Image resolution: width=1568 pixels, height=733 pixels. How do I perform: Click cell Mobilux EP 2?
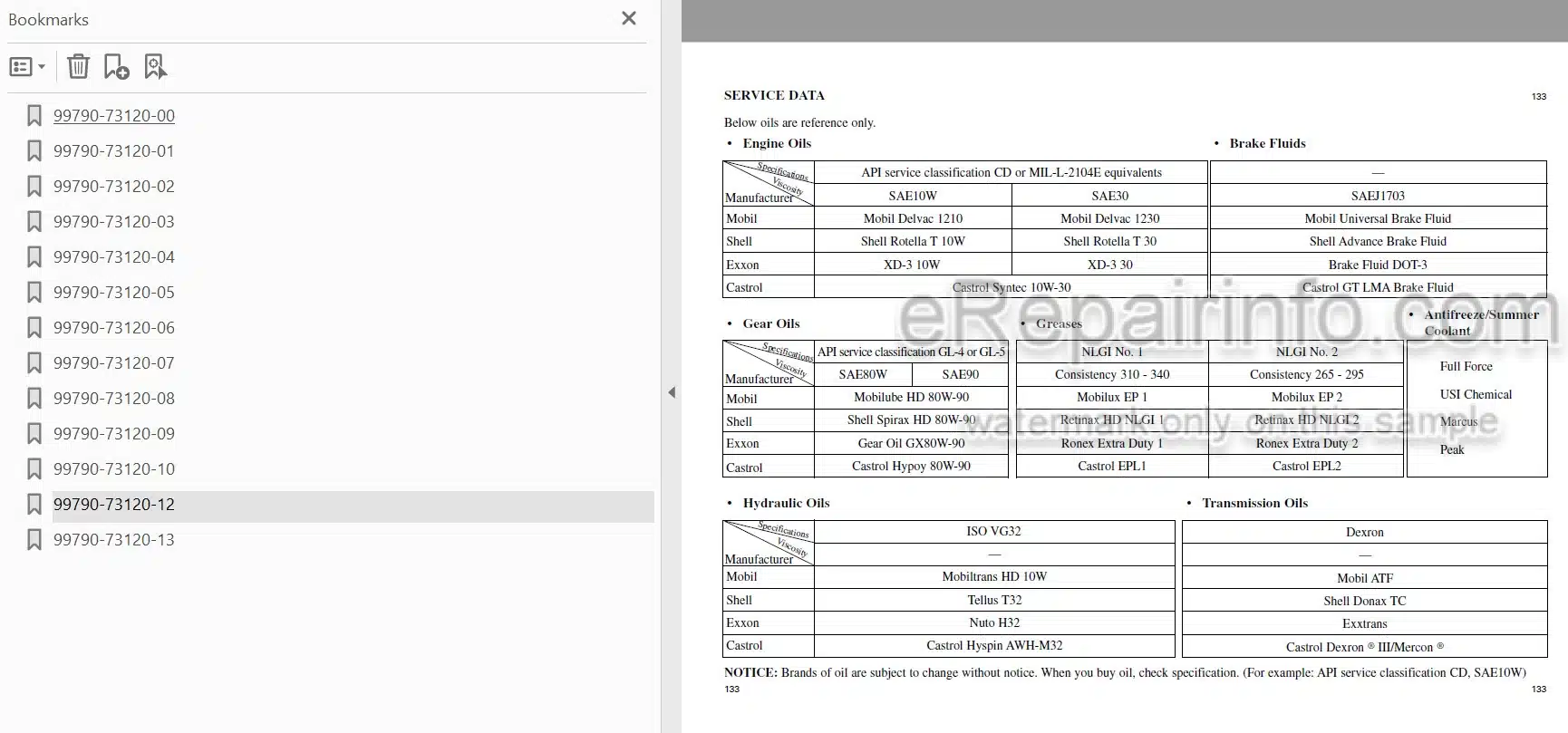(1306, 397)
